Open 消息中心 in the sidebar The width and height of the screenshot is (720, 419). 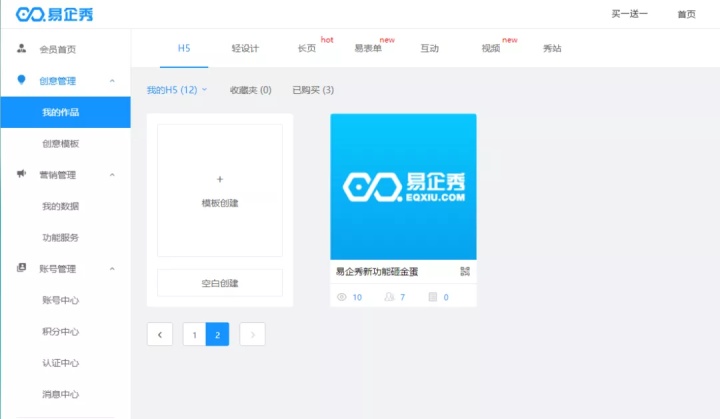(61, 394)
